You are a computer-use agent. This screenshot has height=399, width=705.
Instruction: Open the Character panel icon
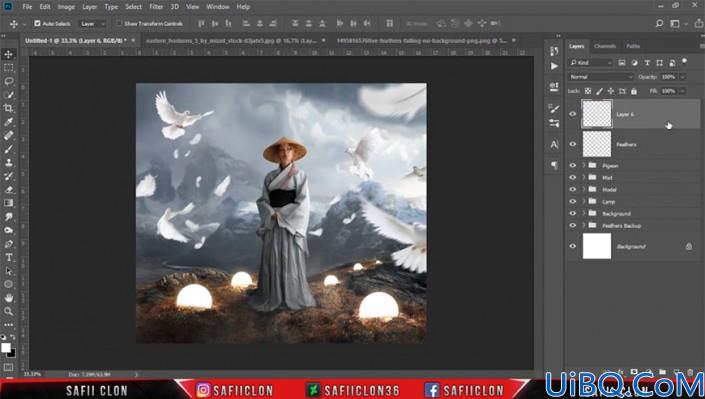pos(554,144)
